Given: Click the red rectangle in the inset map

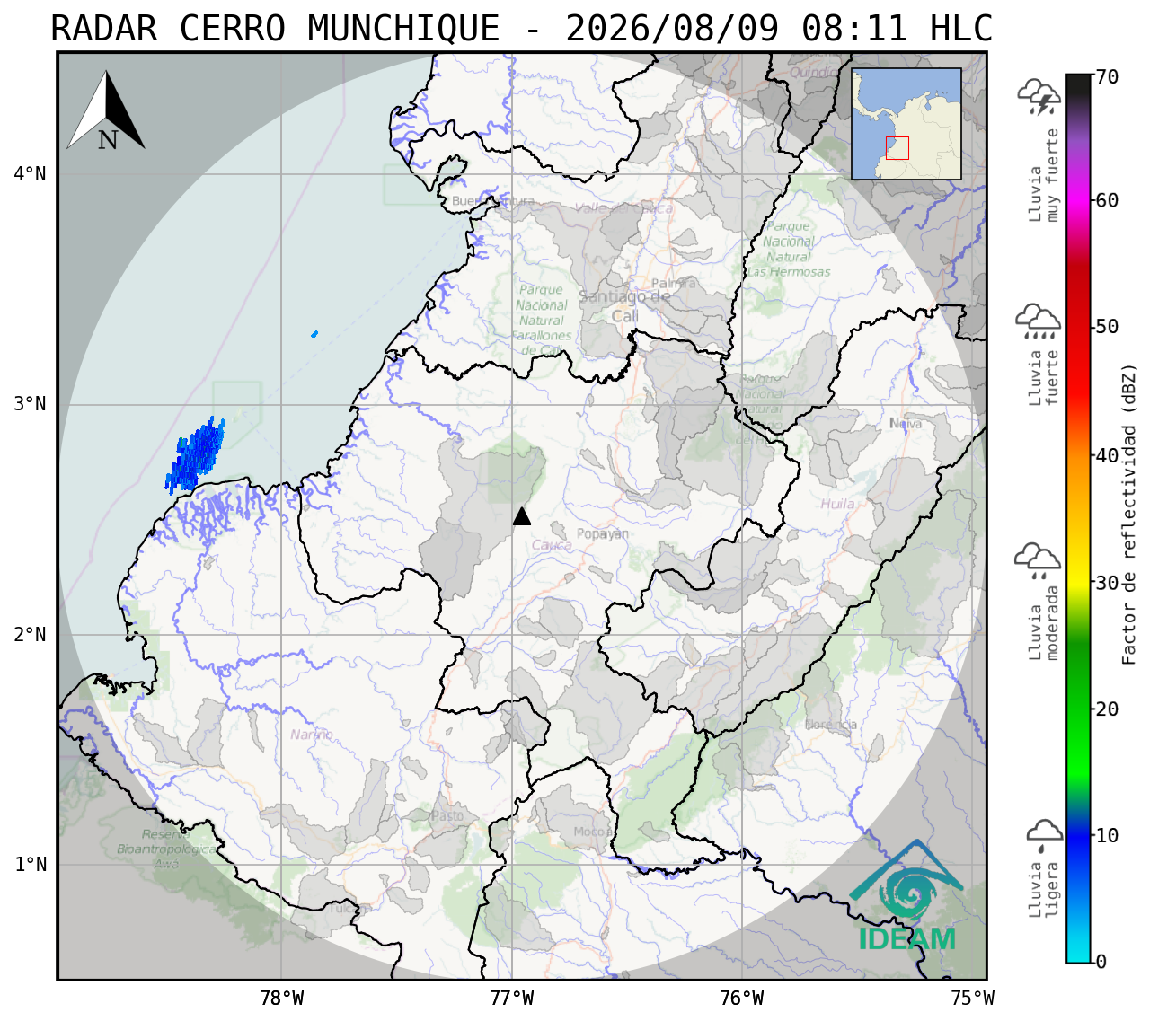Looking at the screenshot, I should pos(897,148).
